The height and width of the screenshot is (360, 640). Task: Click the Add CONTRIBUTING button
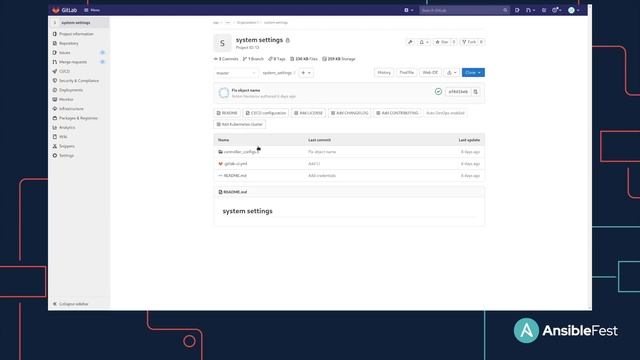click(x=397, y=113)
